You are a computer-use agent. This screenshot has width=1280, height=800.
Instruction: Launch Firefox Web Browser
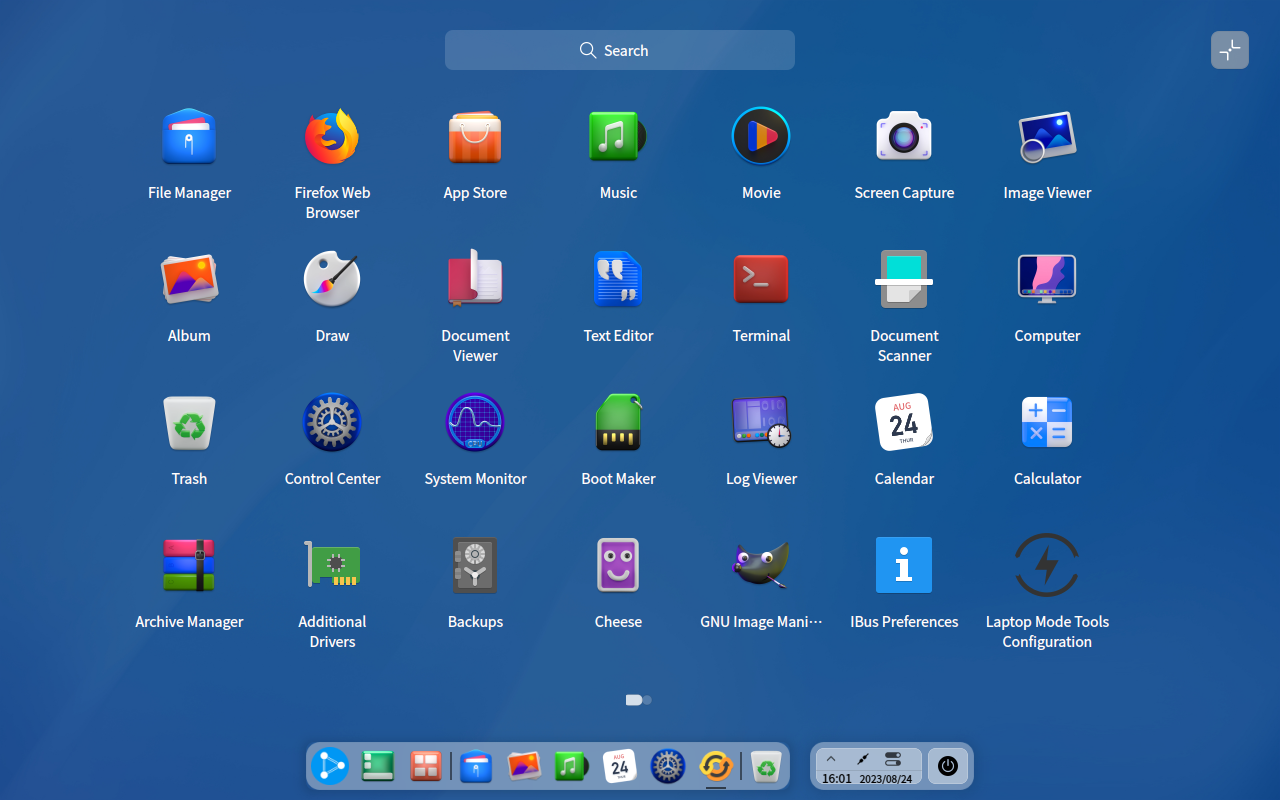(332, 137)
